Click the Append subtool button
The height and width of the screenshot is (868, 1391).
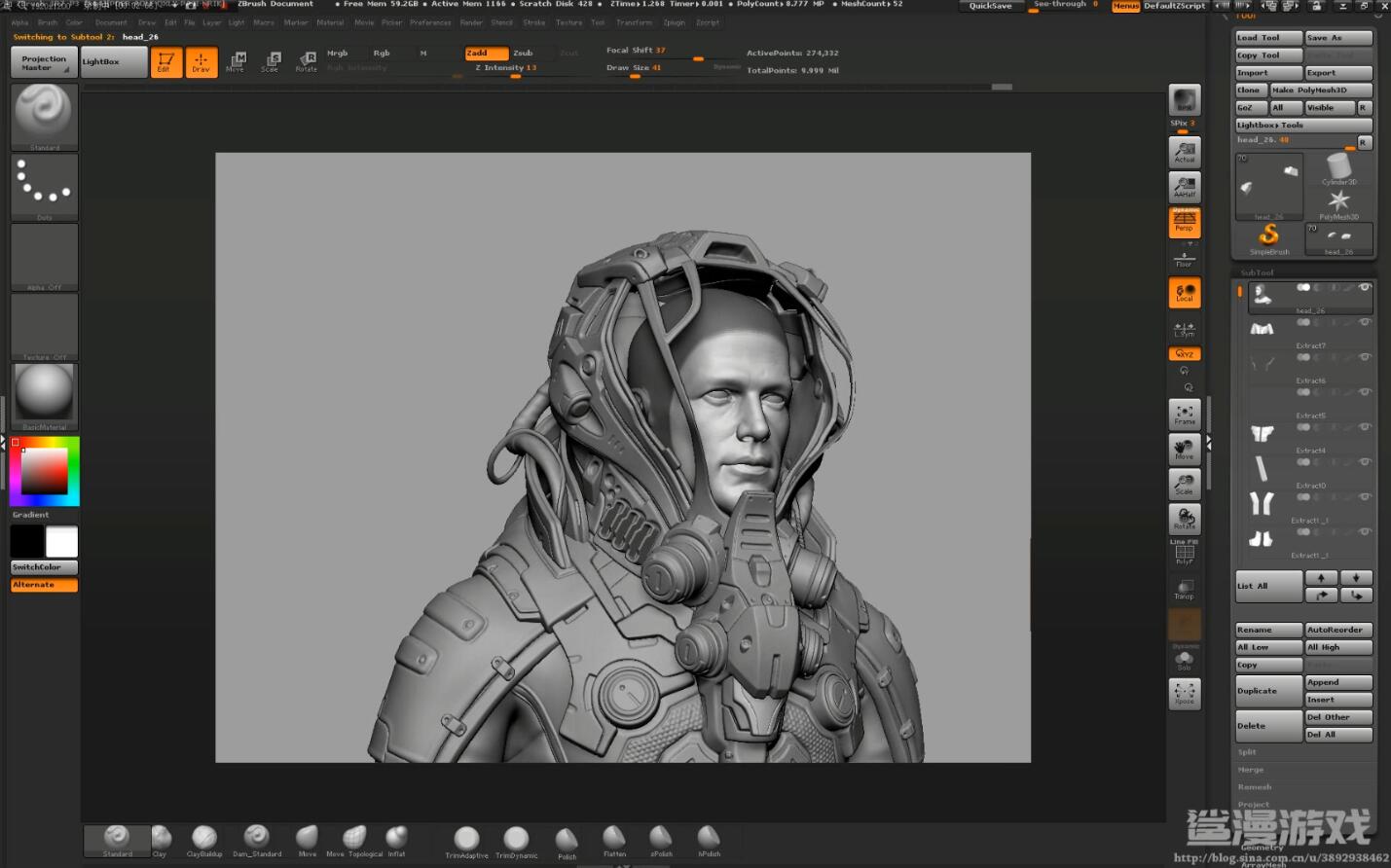click(1338, 682)
